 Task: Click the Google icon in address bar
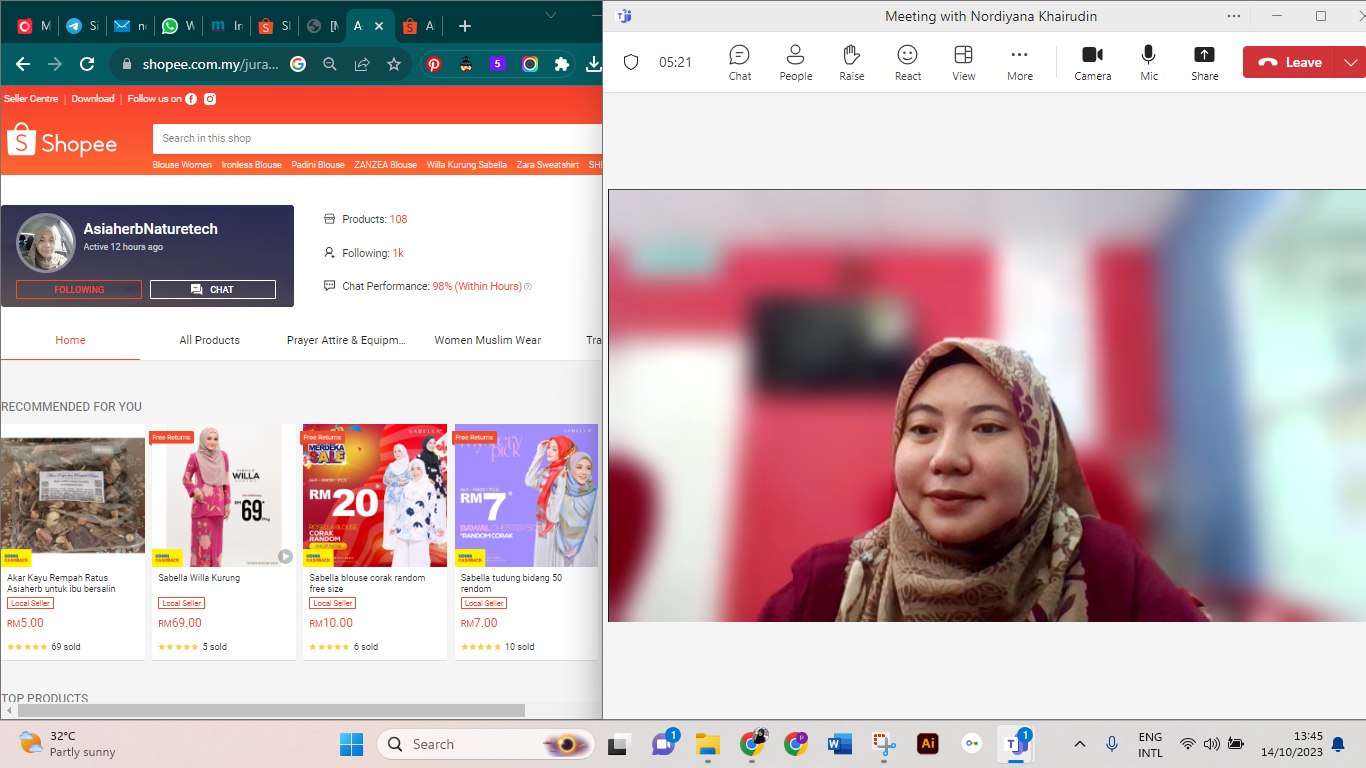tap(297, 64)
